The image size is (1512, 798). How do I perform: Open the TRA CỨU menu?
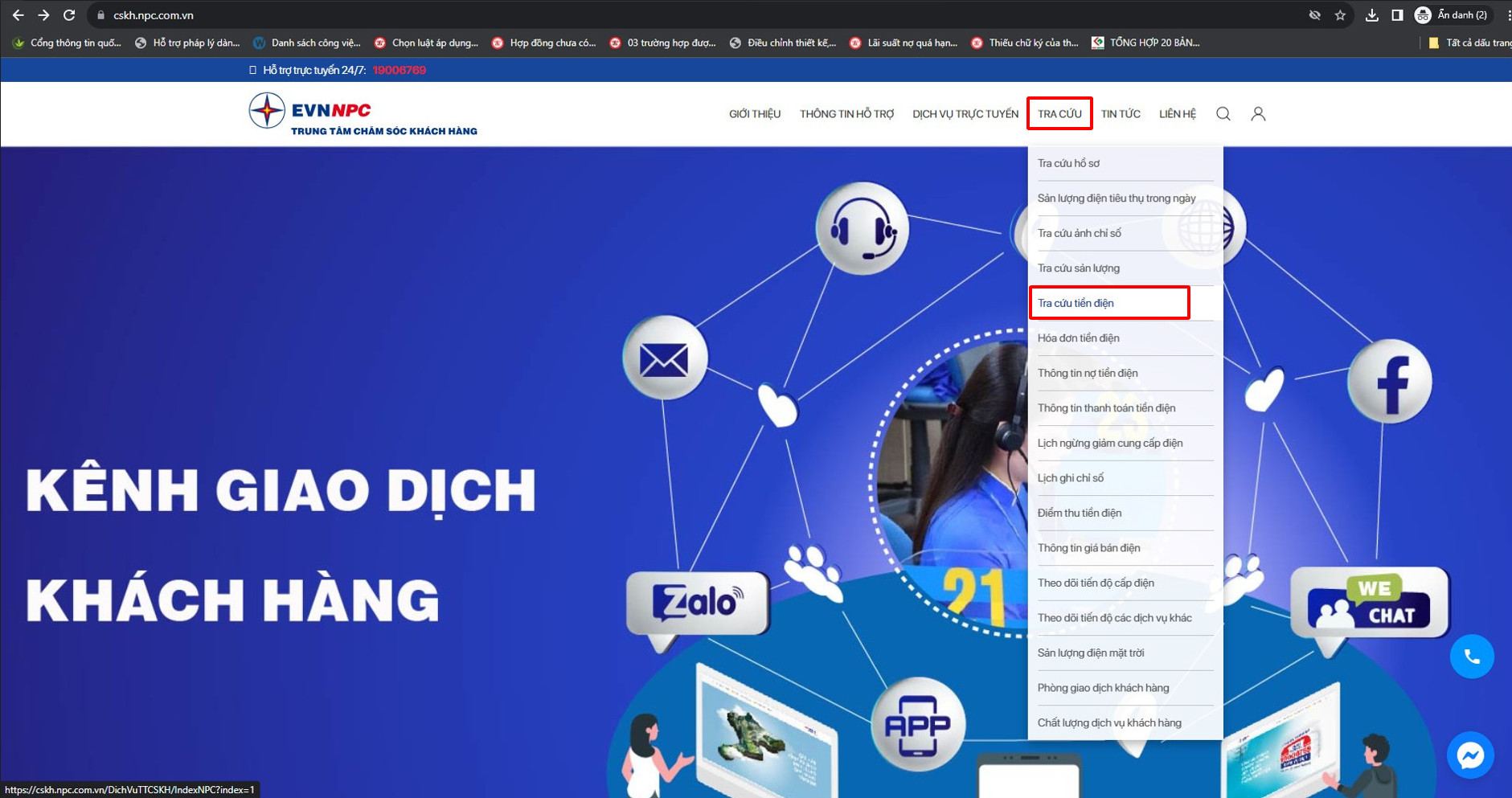tap(1059, 114)
